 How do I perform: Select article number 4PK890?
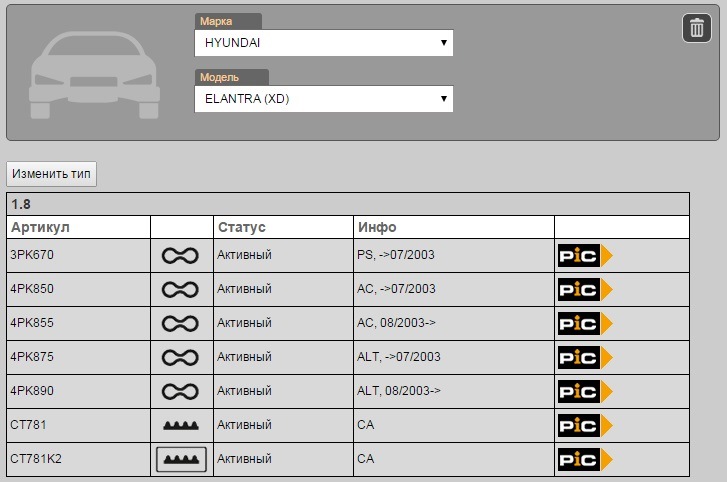click(x=32, y=391)
